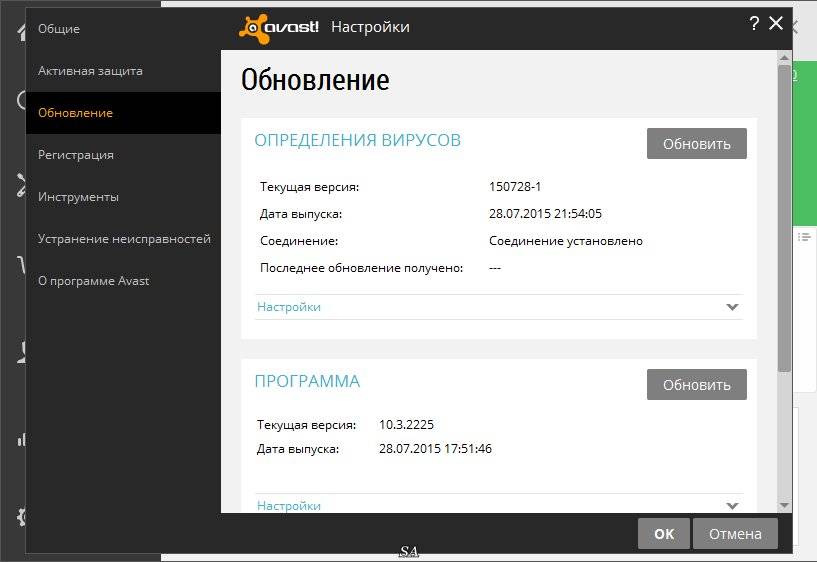Click the ОПРЕДЕЛЕНИЯ ВИРУСОВ heading

[x=357, y=141]
